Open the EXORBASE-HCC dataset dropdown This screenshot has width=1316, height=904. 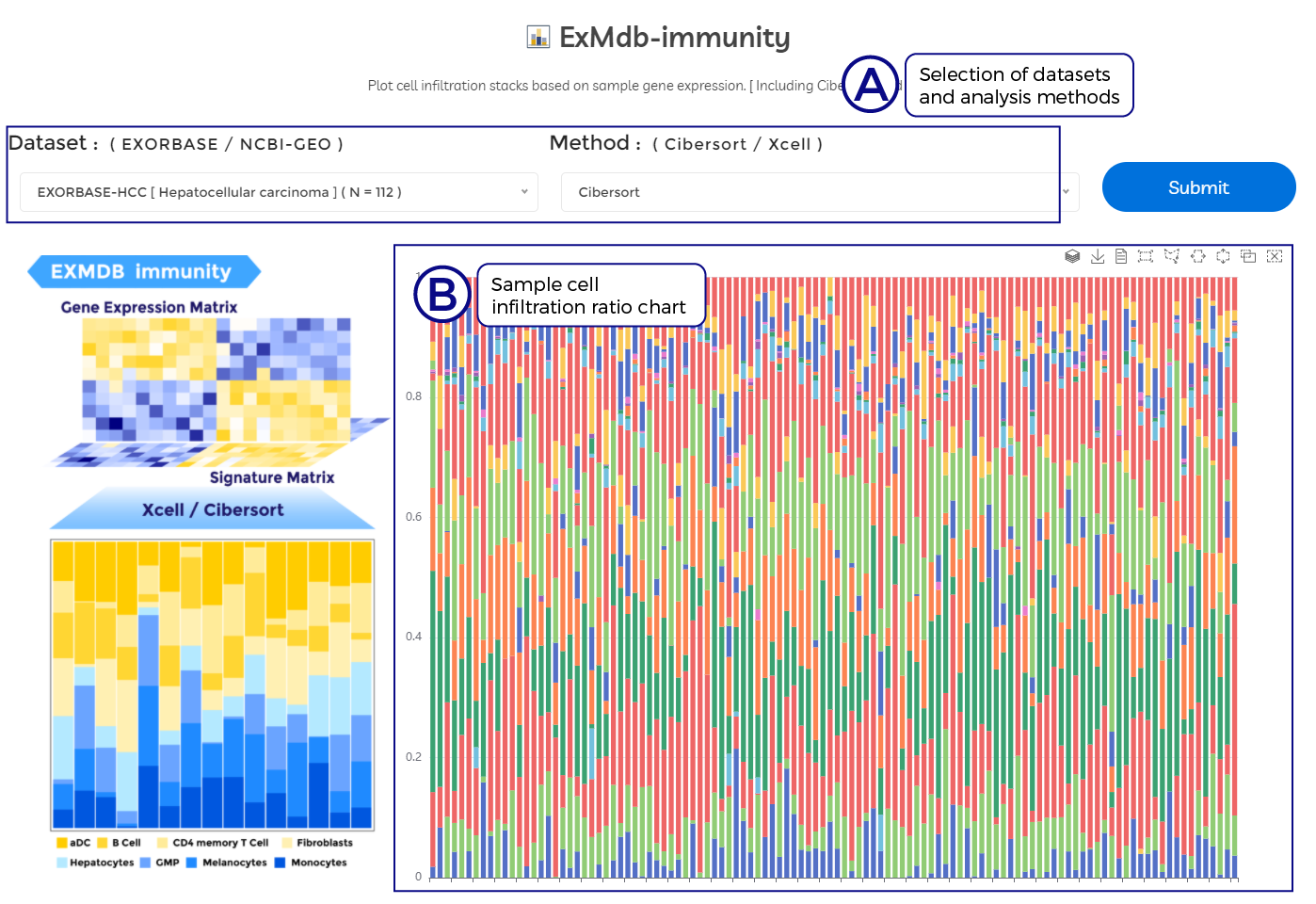279,192
